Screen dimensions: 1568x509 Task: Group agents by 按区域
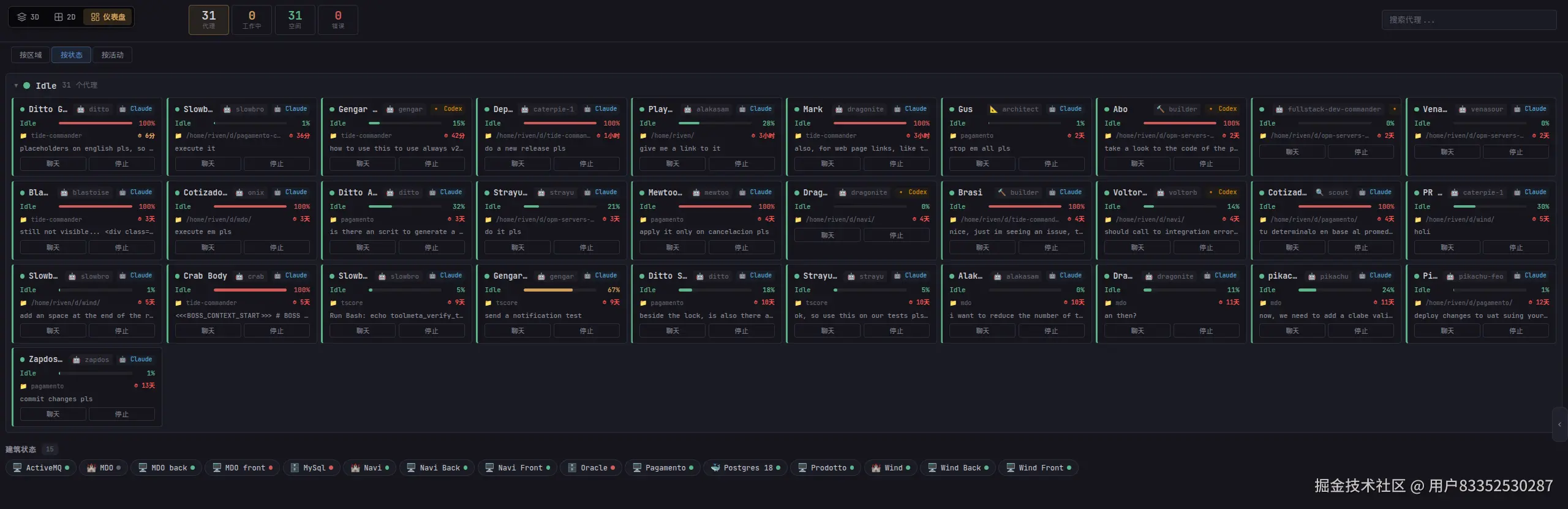tap(31, 55)
